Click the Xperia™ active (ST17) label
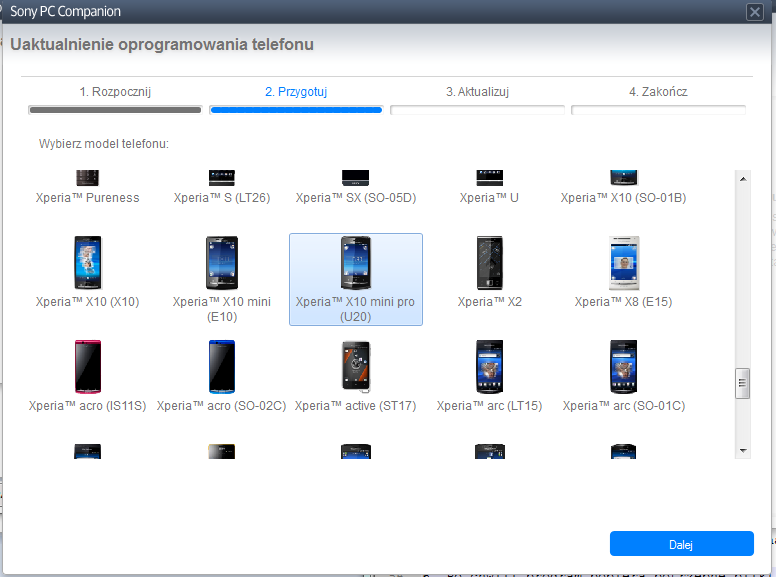Screen dimensions: 776x577 (355, 406)
